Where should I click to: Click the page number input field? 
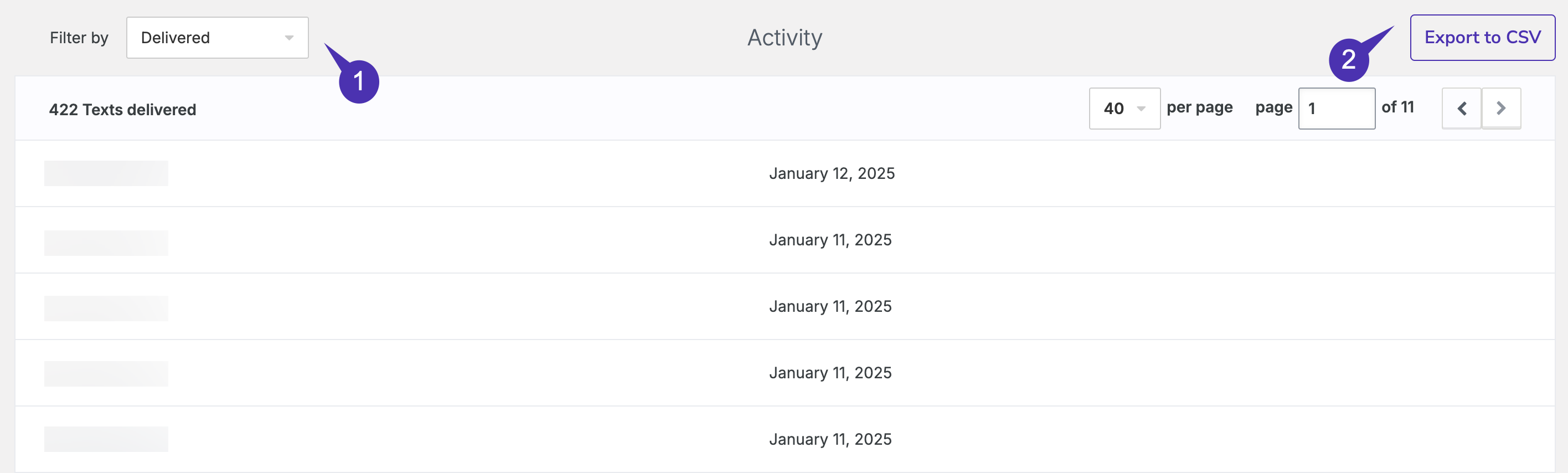coord(1337,109)
